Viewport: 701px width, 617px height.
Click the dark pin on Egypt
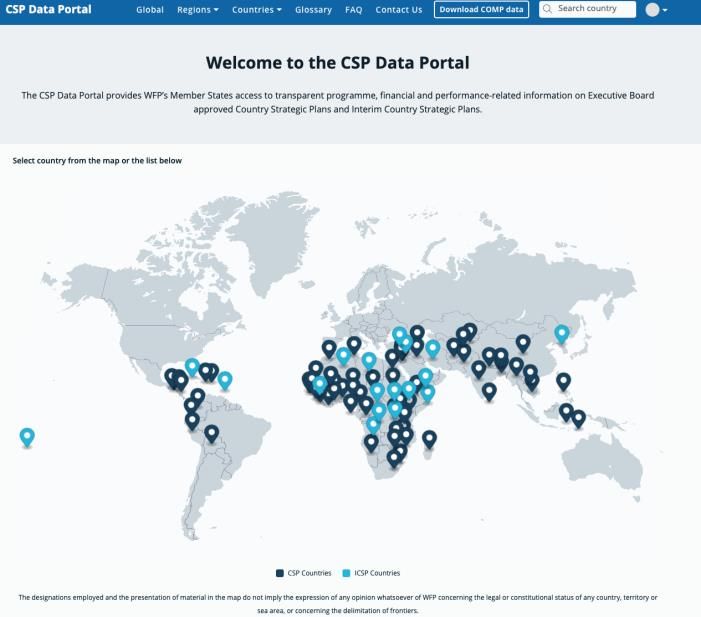pyautogui.click(x=392, y=358)
